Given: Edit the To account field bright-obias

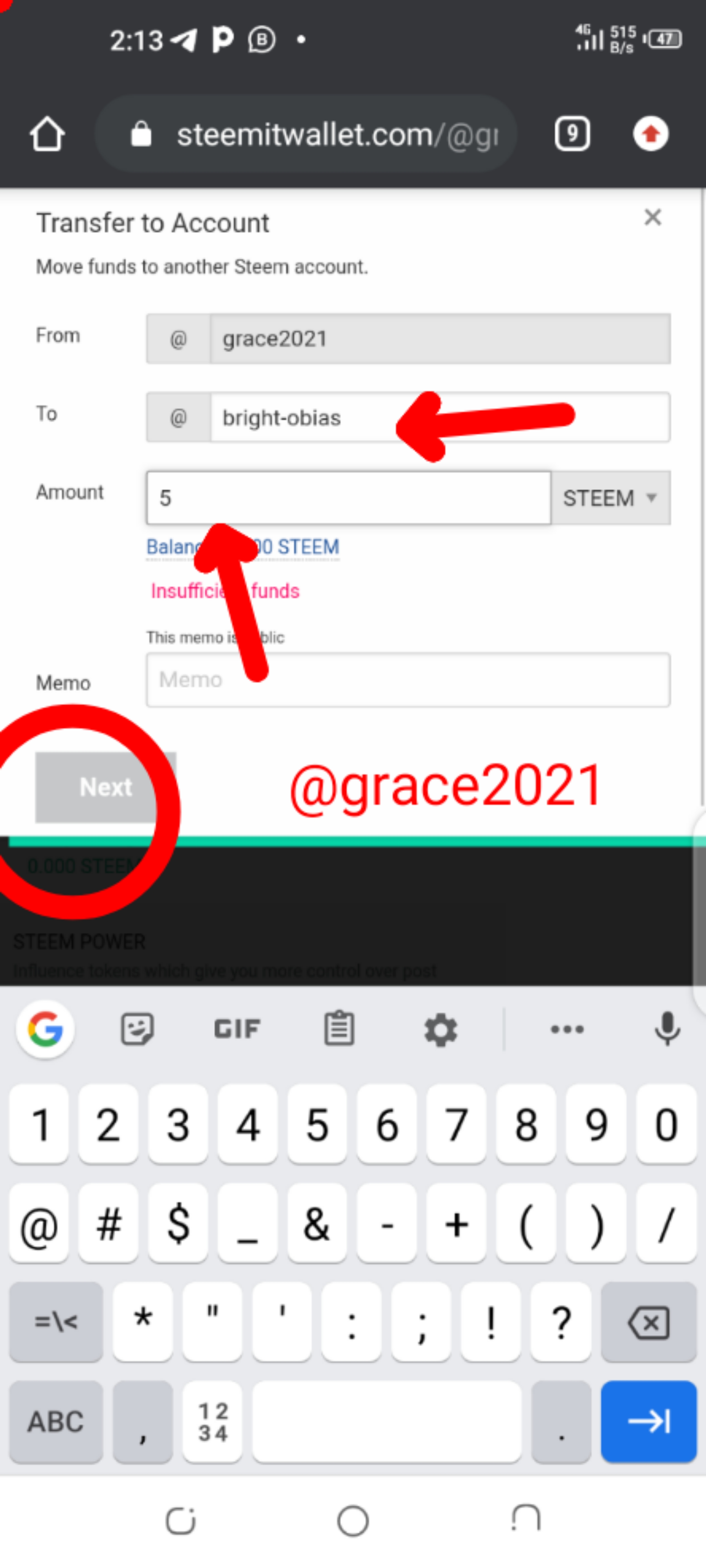Looking at the screenshot, I should click(x=440, y=418).
